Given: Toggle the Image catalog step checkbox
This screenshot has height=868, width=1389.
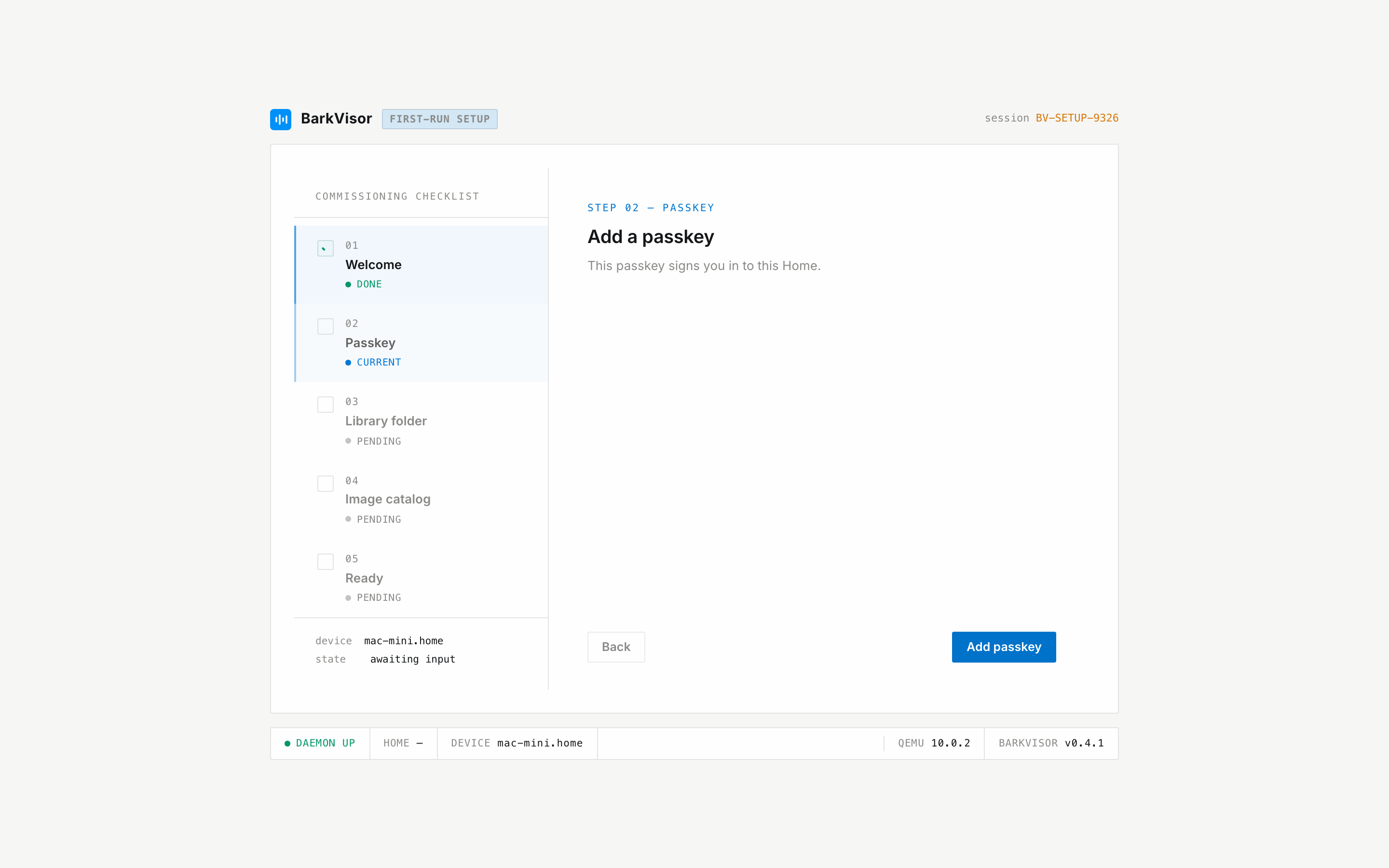Looking at the screenshot, I should pos(326,483).
